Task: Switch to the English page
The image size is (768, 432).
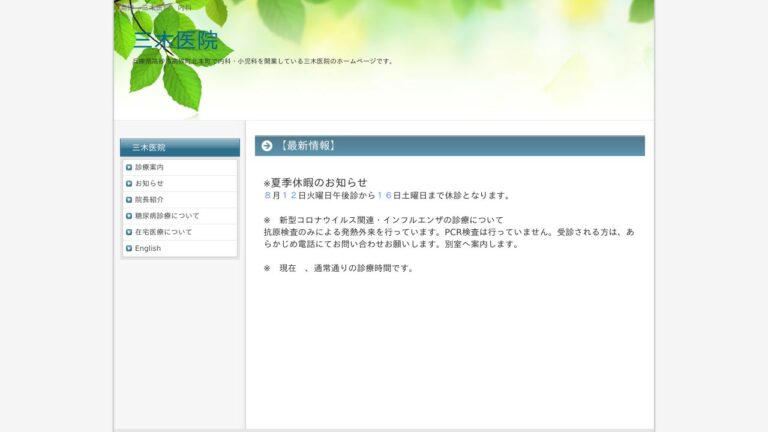Action: [x=148, y=248]
